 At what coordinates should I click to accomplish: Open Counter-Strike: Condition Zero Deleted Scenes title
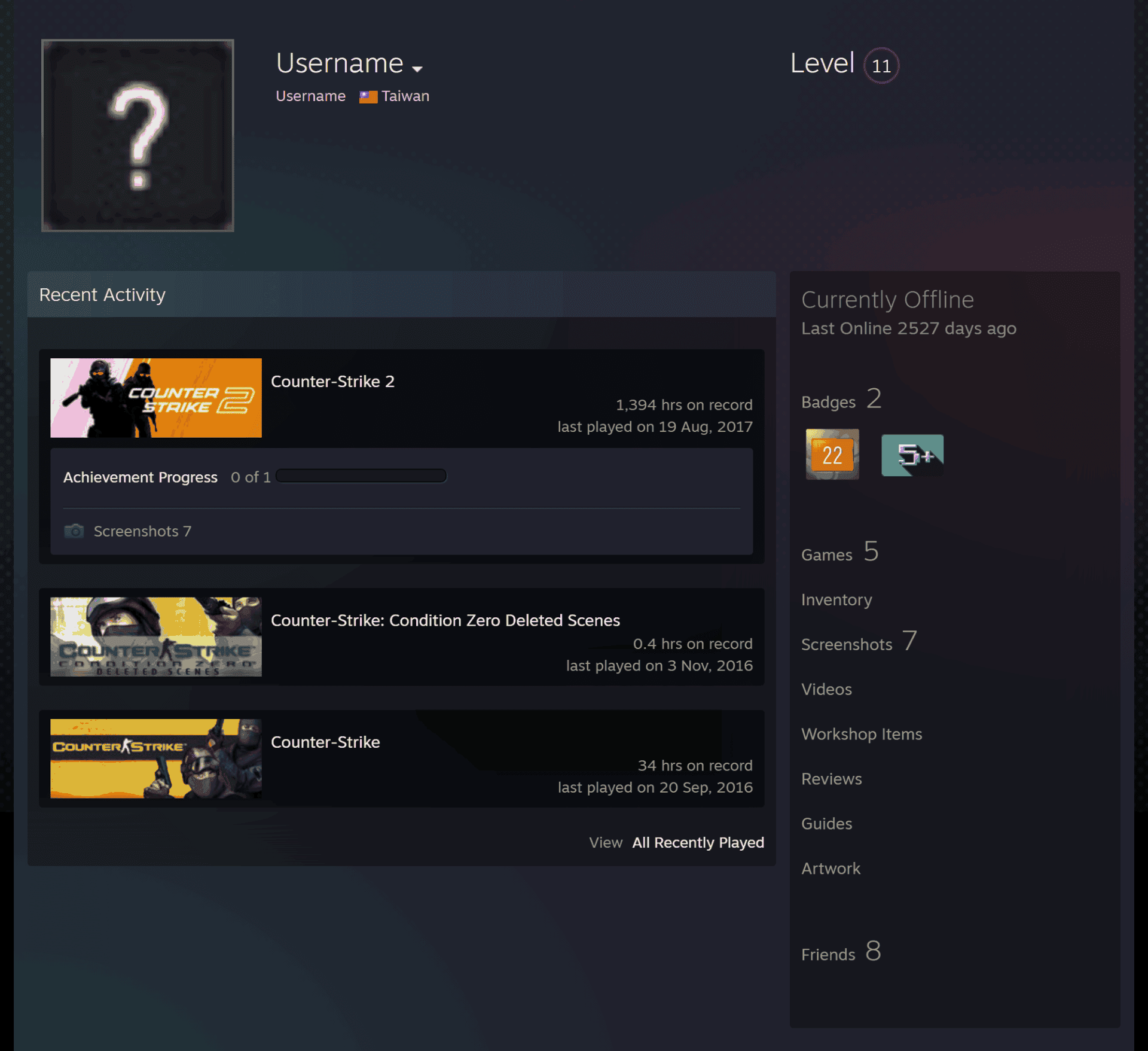(x=445, y=620)
